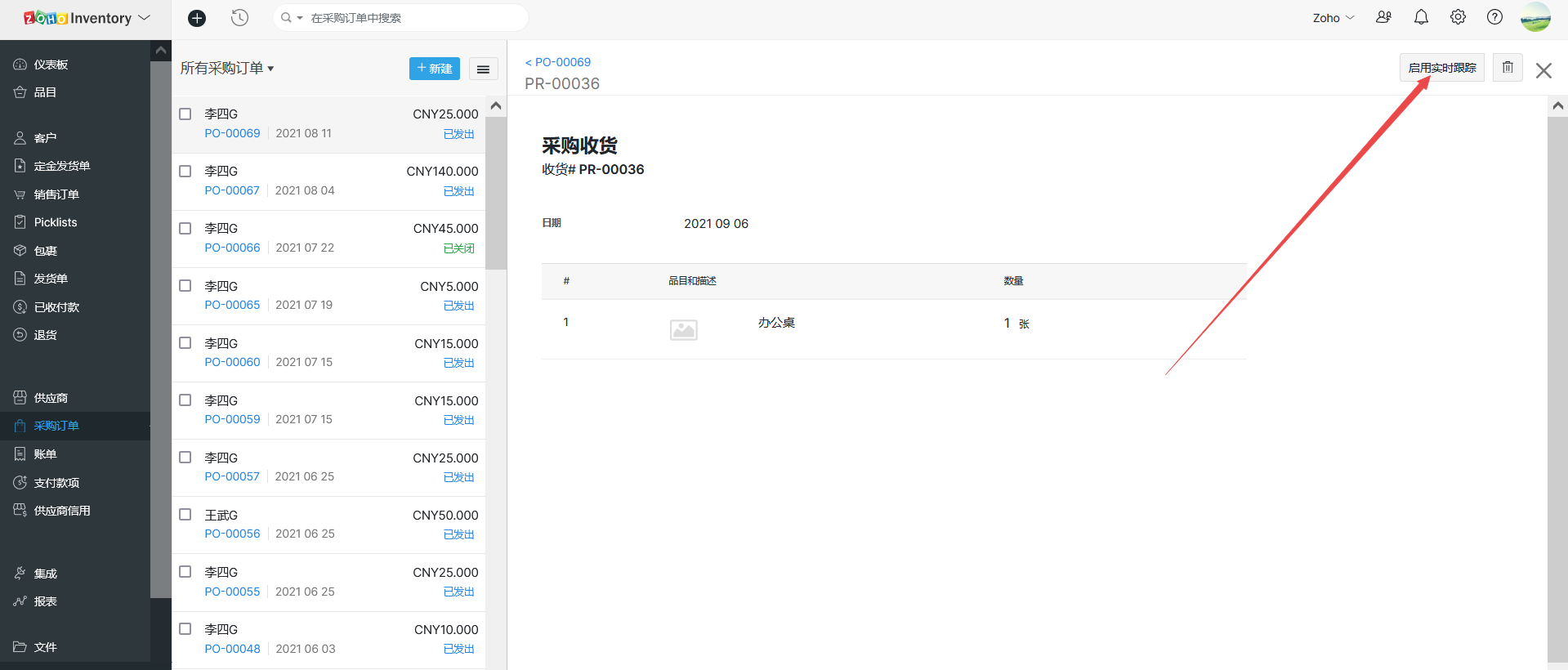Check the box beside PO-00056

[185, 515]
